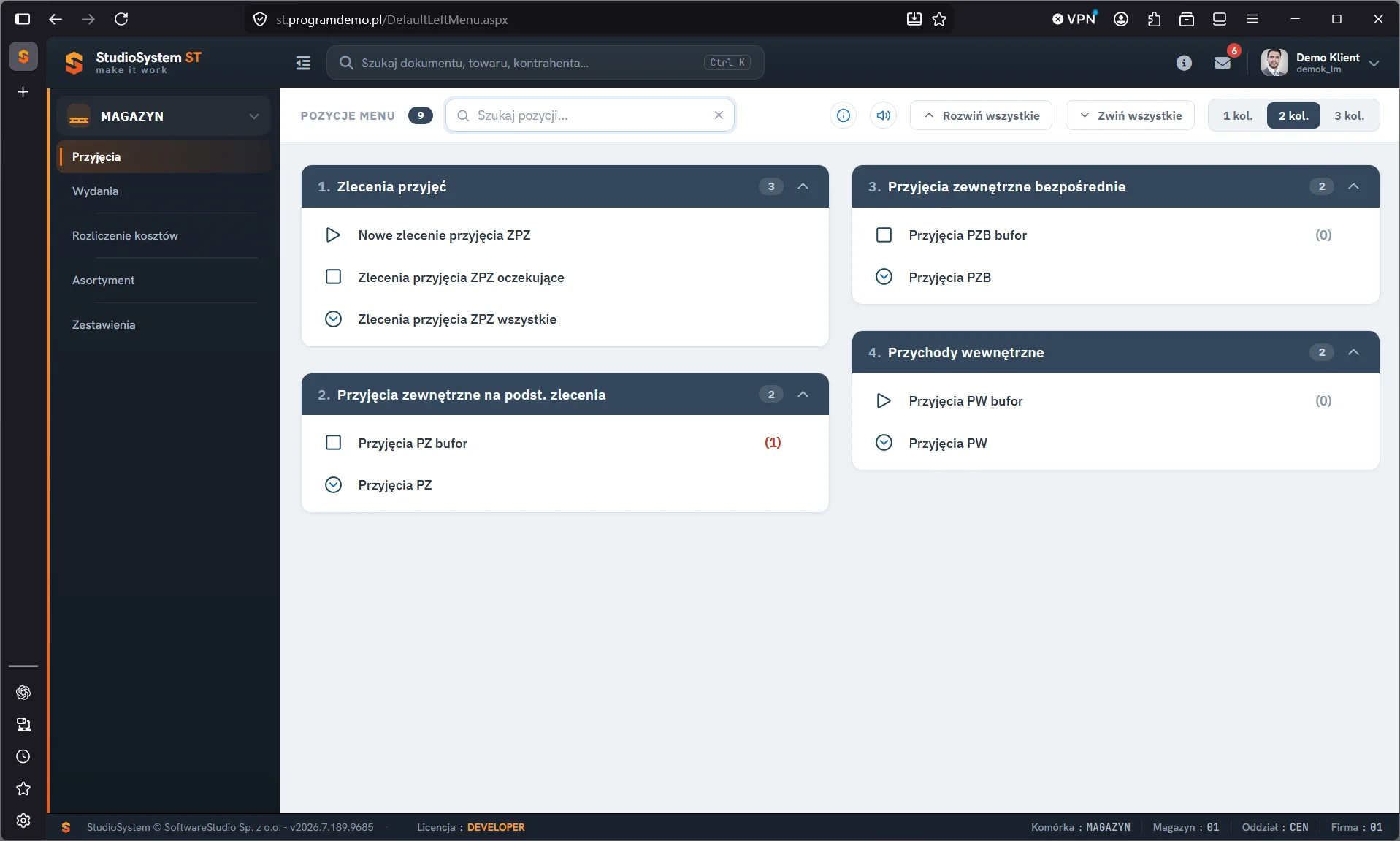Click square icon for Przyjęcia PZ bufor
This screenshot has width=1400, height=841.
pyautogui.click(x=333, y=443)
